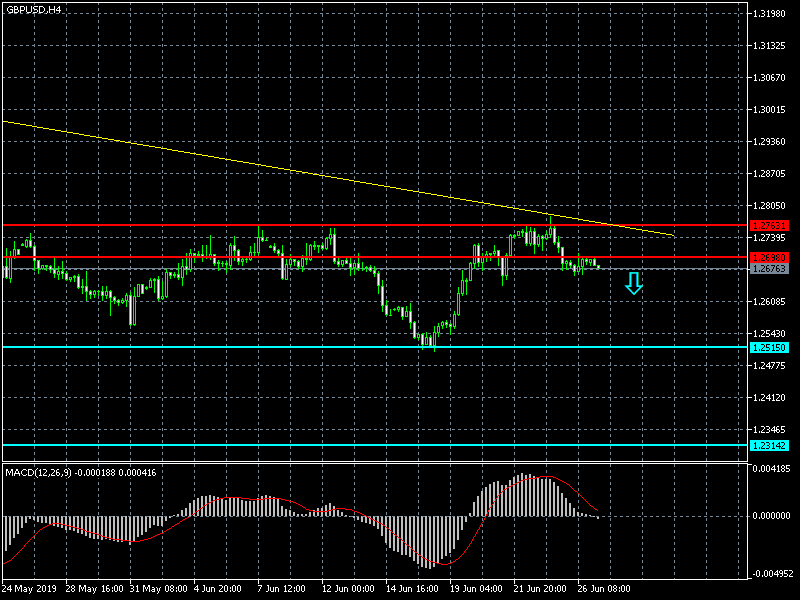Click the 28 May 16:00 time label
The height and width of the screenshot is (600, 800).
(94, 589)
